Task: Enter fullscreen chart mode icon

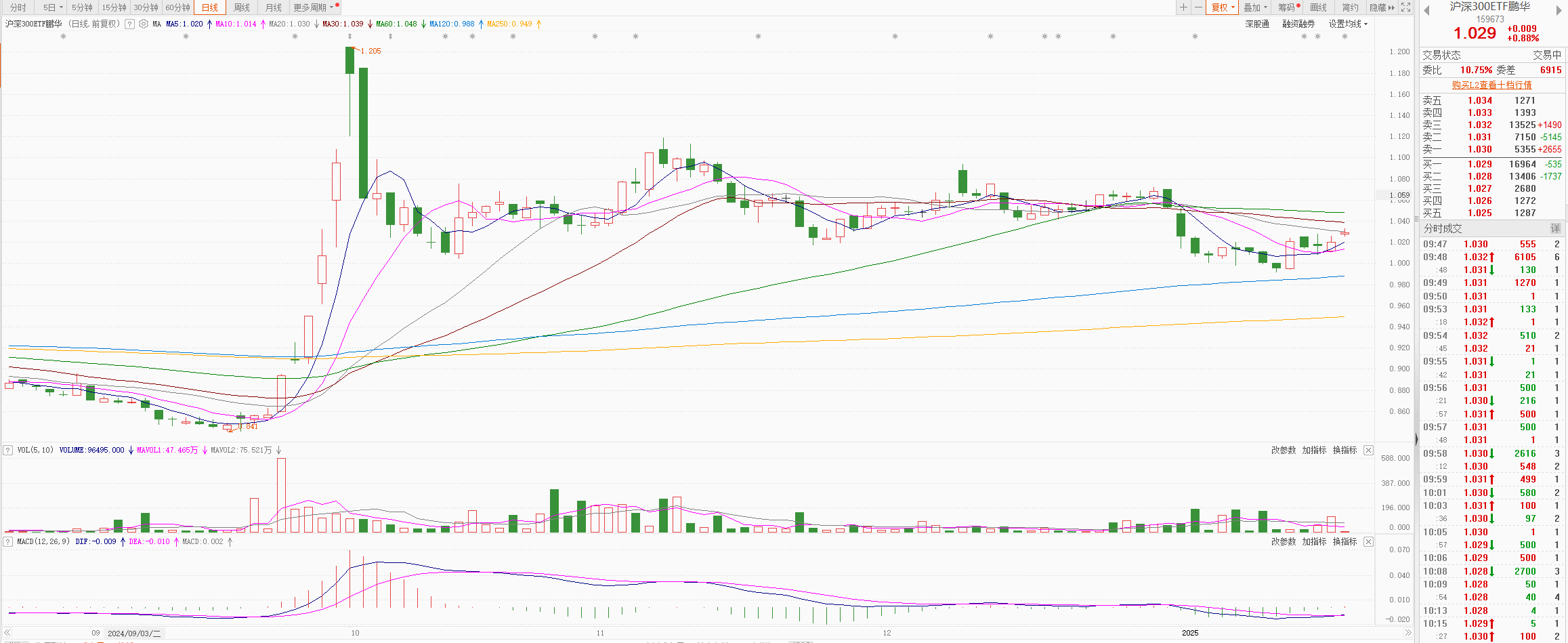Action: point(1405,7)
